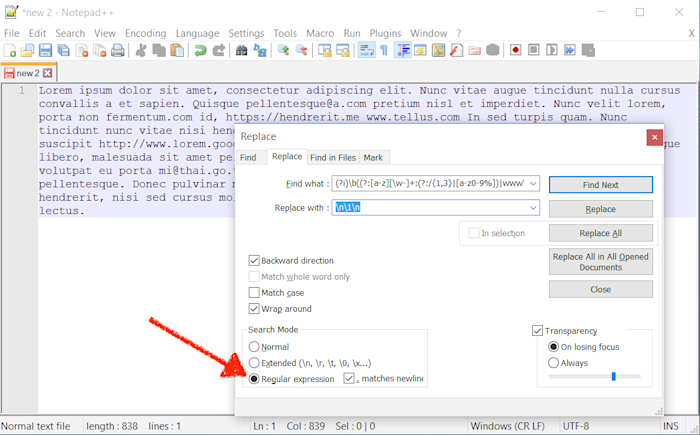Toggle the Word Wrap toolbar icon

click(367, 50)
